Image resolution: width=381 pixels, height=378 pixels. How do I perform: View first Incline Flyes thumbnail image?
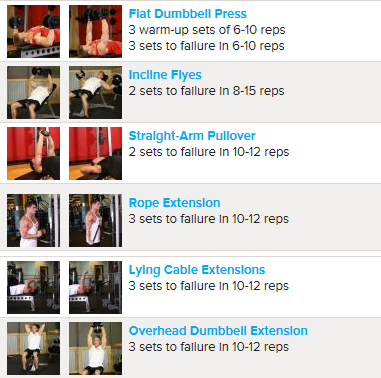34,92
